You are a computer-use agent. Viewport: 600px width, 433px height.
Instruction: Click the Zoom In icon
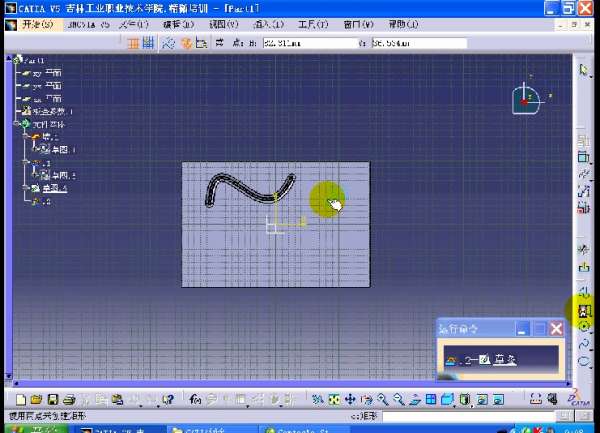click(x=383, y=400)
